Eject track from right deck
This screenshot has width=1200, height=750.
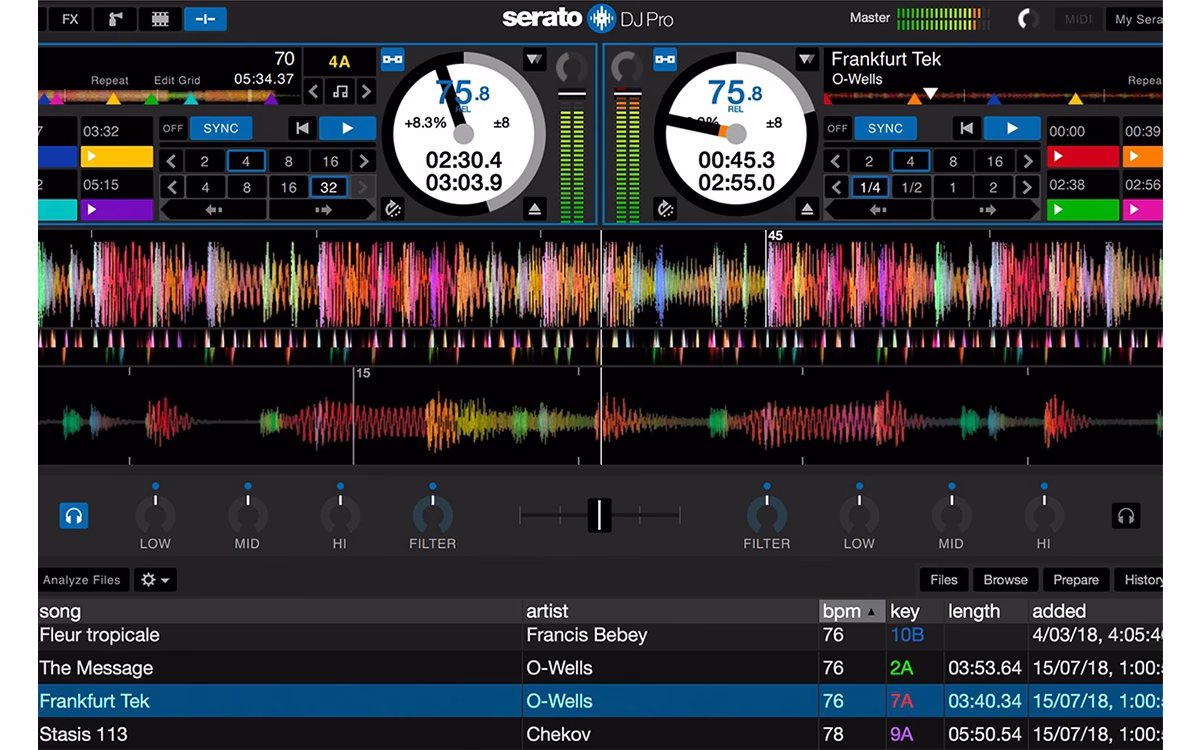[x=807, y=208]
